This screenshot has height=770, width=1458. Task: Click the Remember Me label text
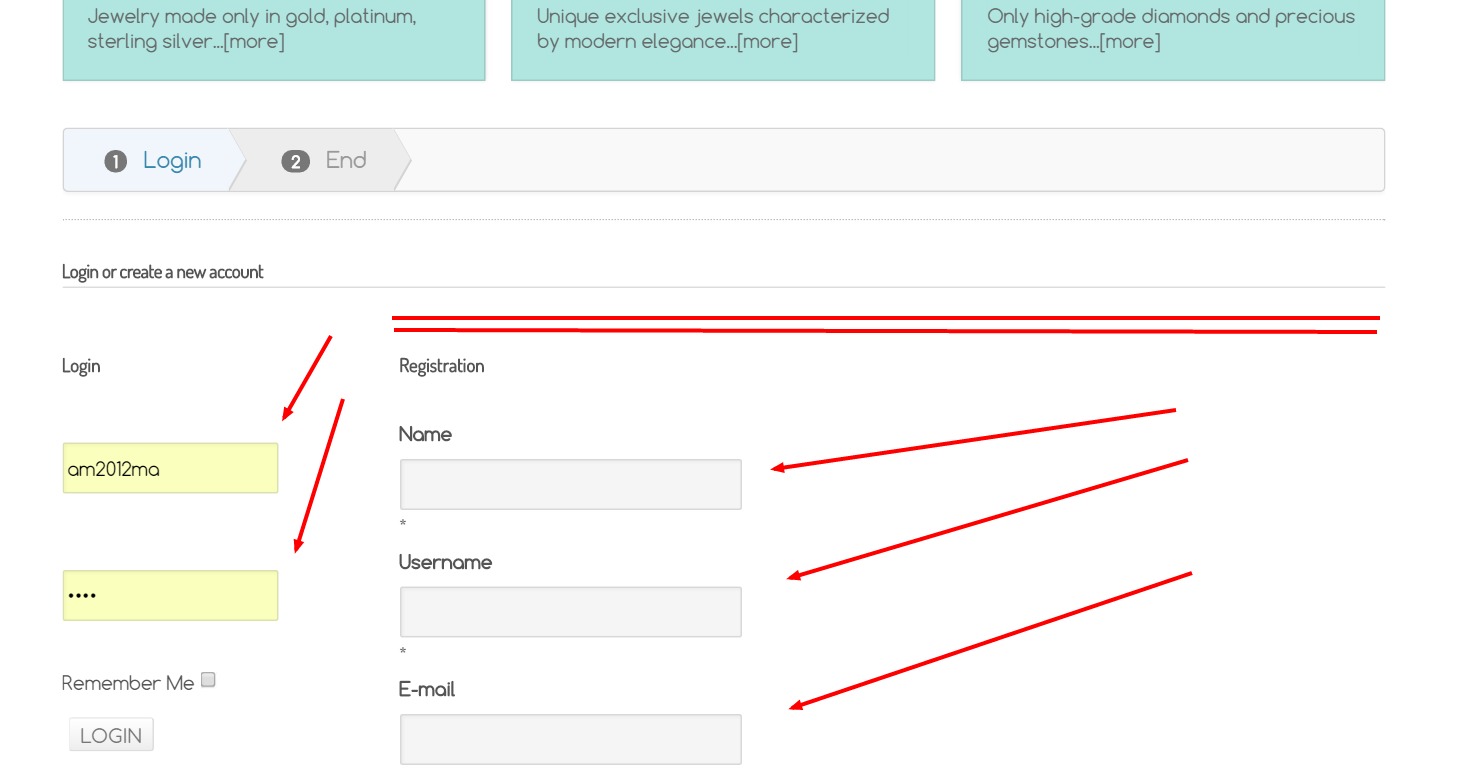click(x=127, y=683)
